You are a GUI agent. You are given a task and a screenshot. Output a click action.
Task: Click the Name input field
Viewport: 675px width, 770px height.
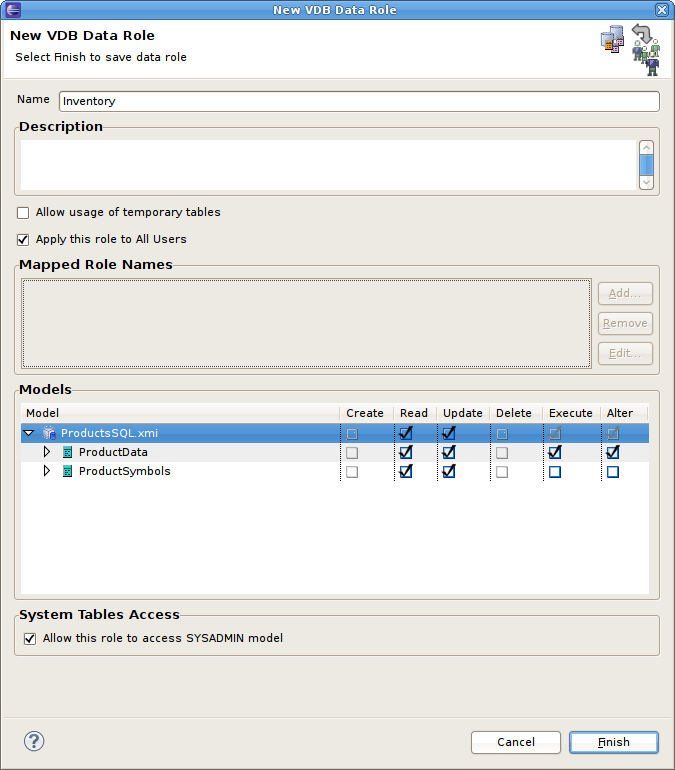[358, 101]
